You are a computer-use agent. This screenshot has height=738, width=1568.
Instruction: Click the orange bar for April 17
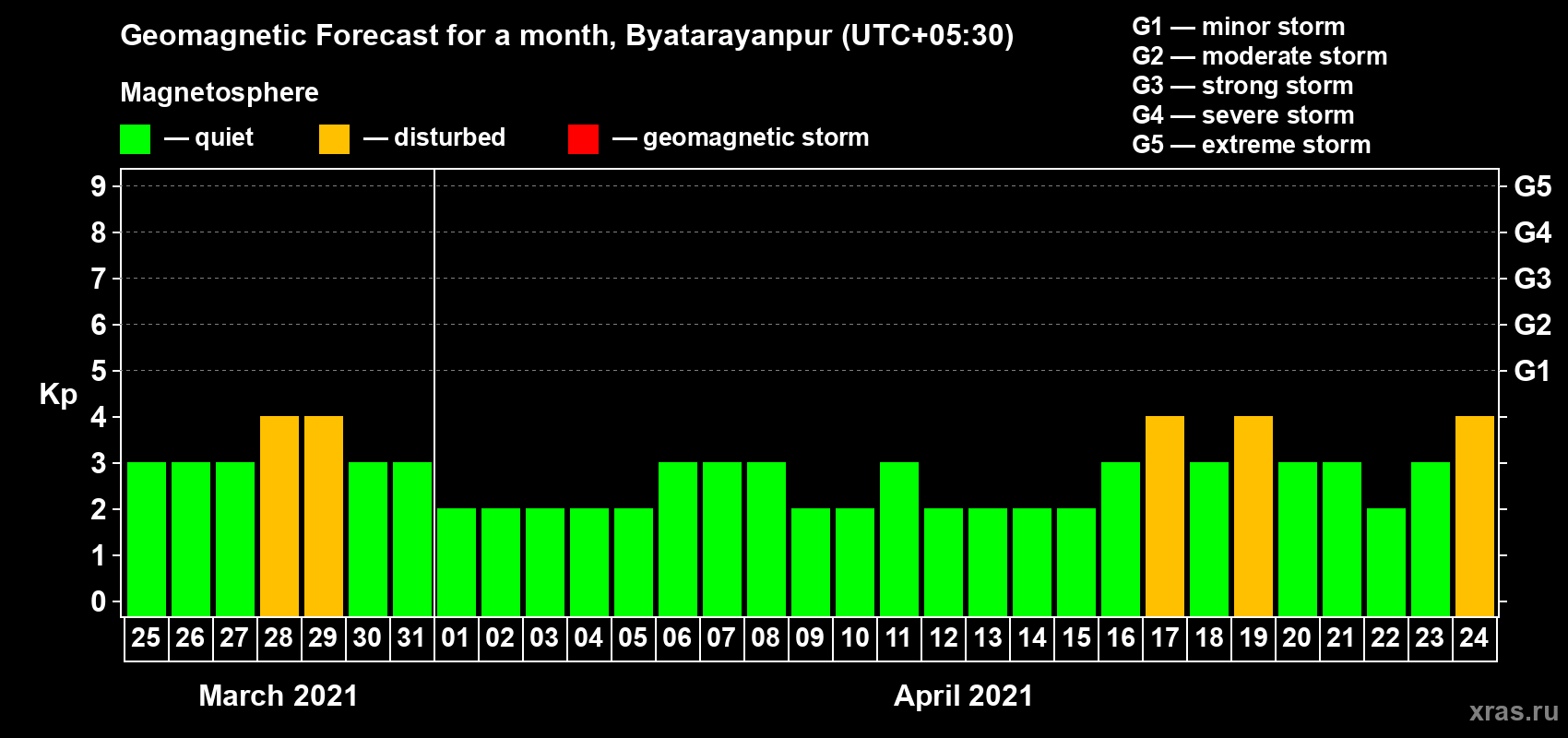1165,516
